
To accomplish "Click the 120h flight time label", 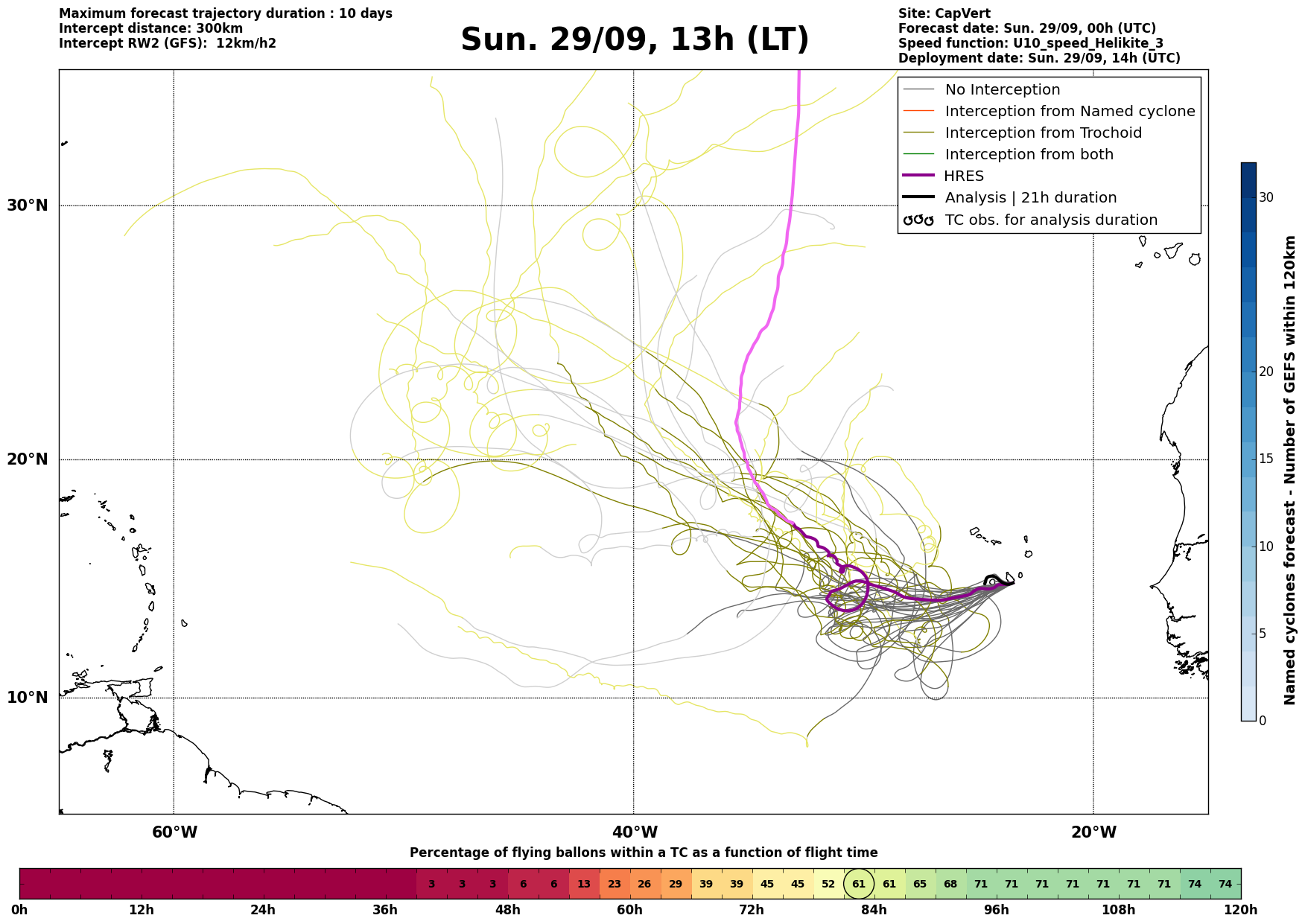I will coord(1241,910).
